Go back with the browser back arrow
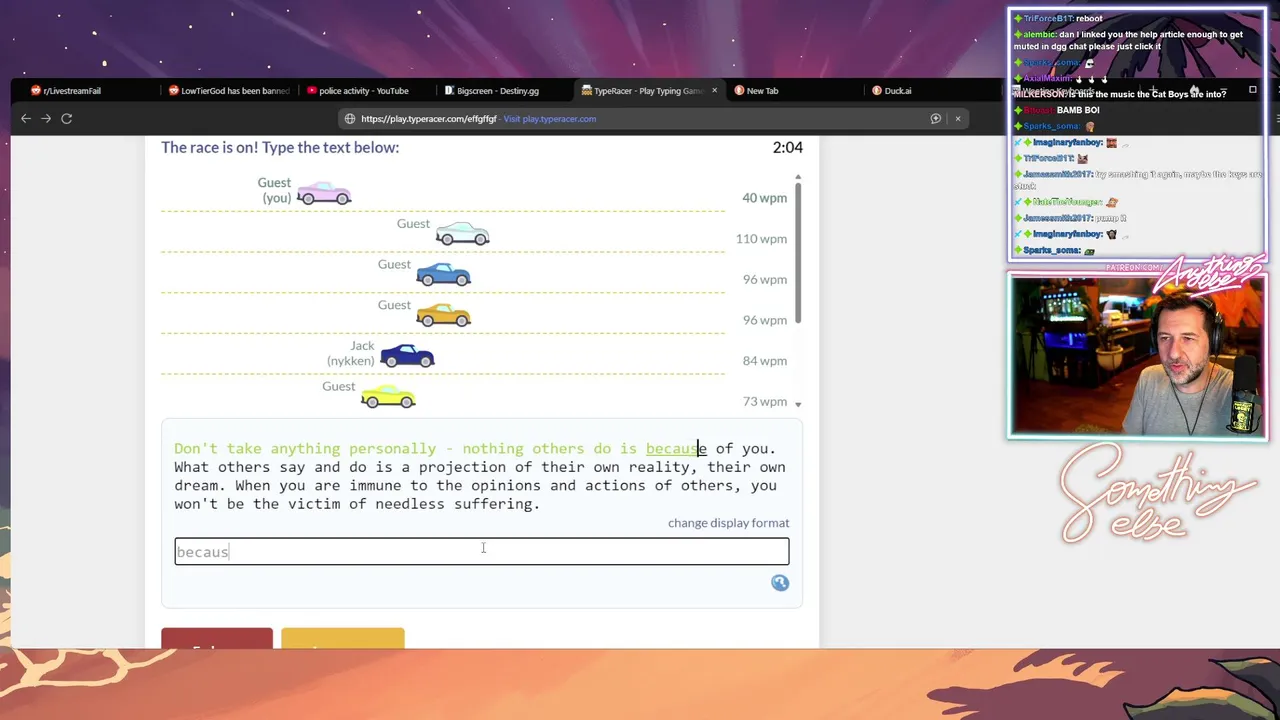 click(x=26, y=118)
